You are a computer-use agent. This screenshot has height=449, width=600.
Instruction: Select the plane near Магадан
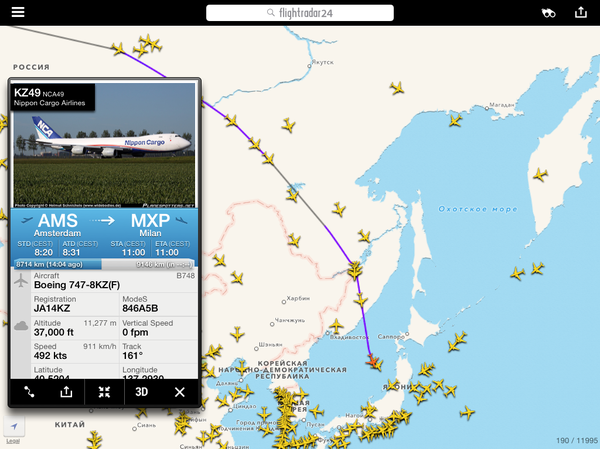tap(455, 121)
